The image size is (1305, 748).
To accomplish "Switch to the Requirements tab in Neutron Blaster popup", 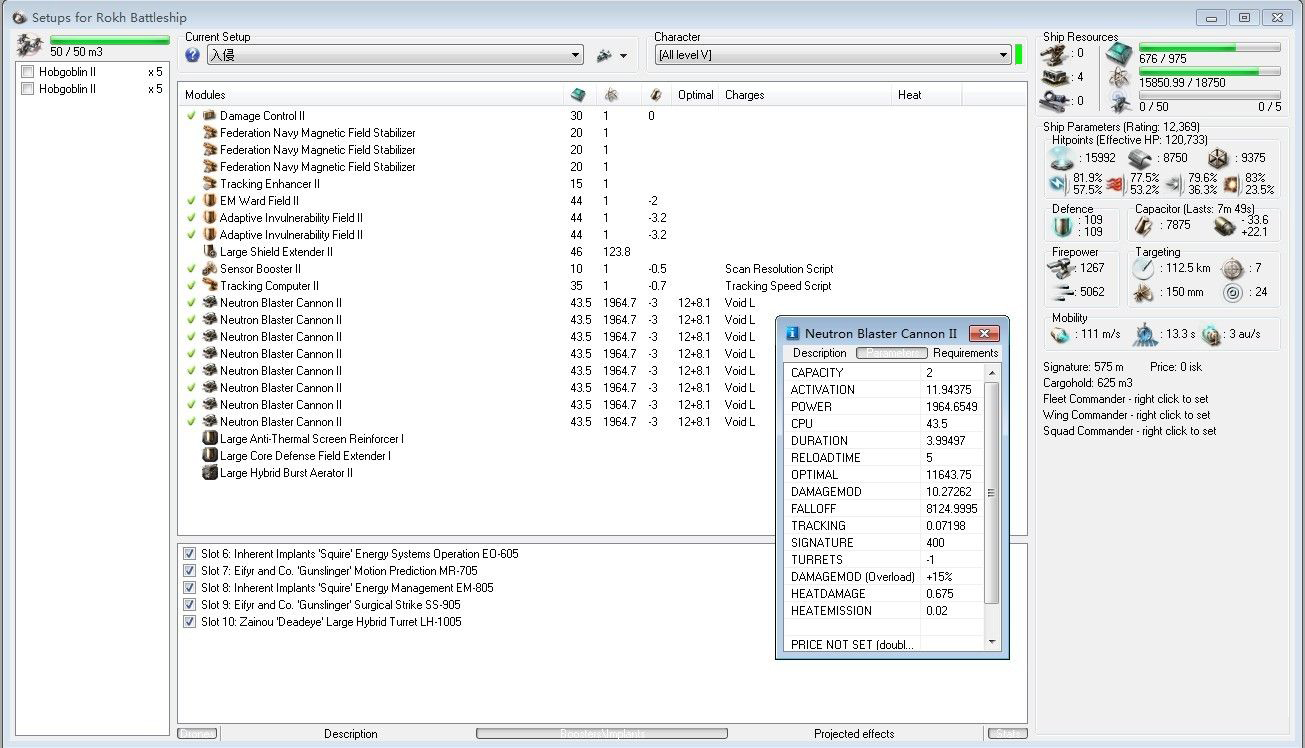I will pyautogui.click(x=966, y=353).
